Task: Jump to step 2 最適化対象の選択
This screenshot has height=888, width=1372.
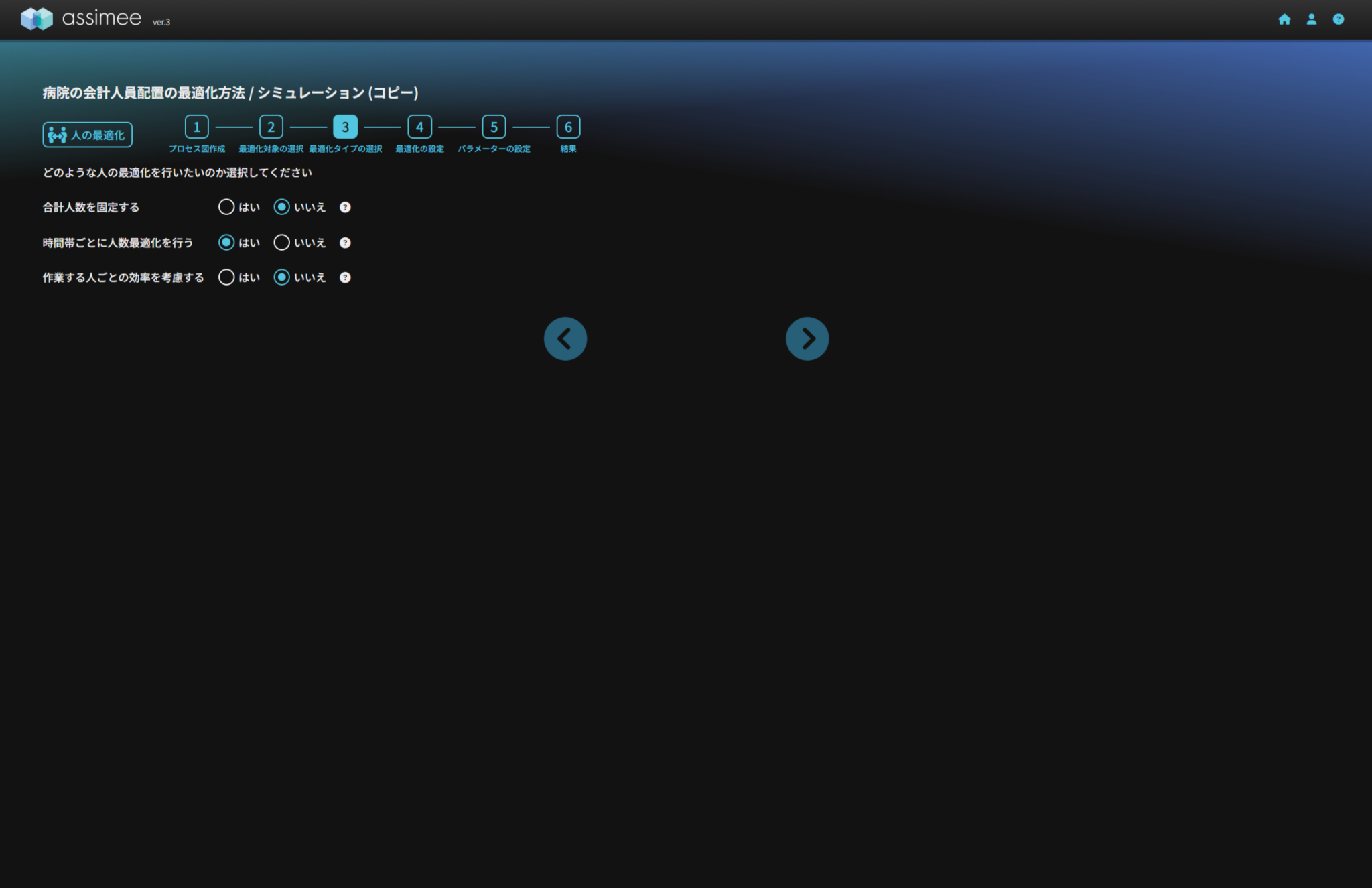Action: (x=271, y=127)
